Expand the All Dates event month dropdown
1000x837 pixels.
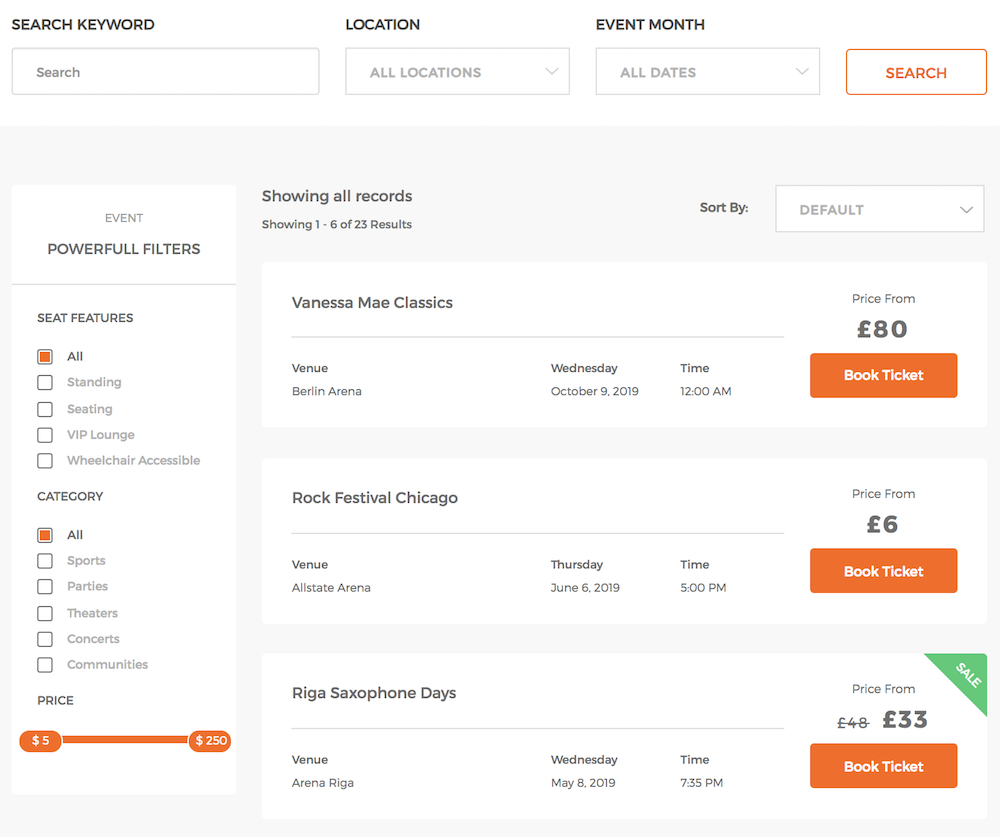[707, 72]
